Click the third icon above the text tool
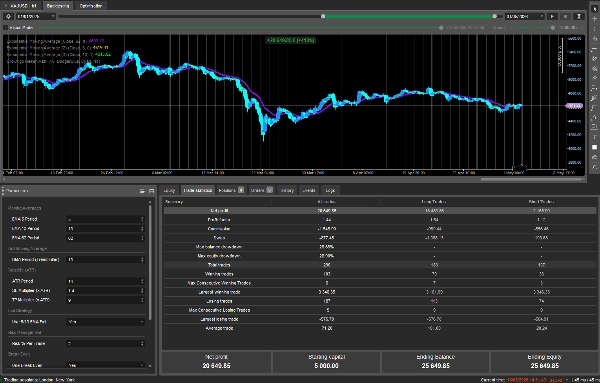 594,108
